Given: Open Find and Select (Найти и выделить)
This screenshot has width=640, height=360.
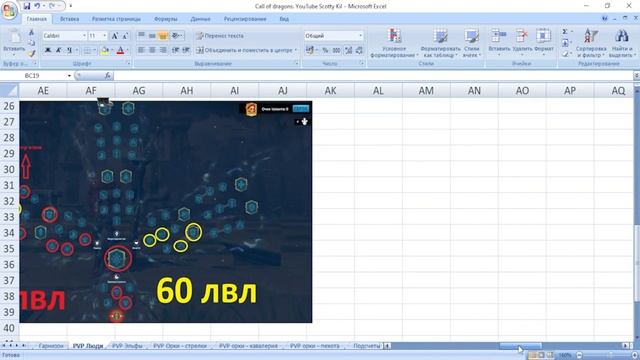Looking at the screenshot, I should [622, 43].
